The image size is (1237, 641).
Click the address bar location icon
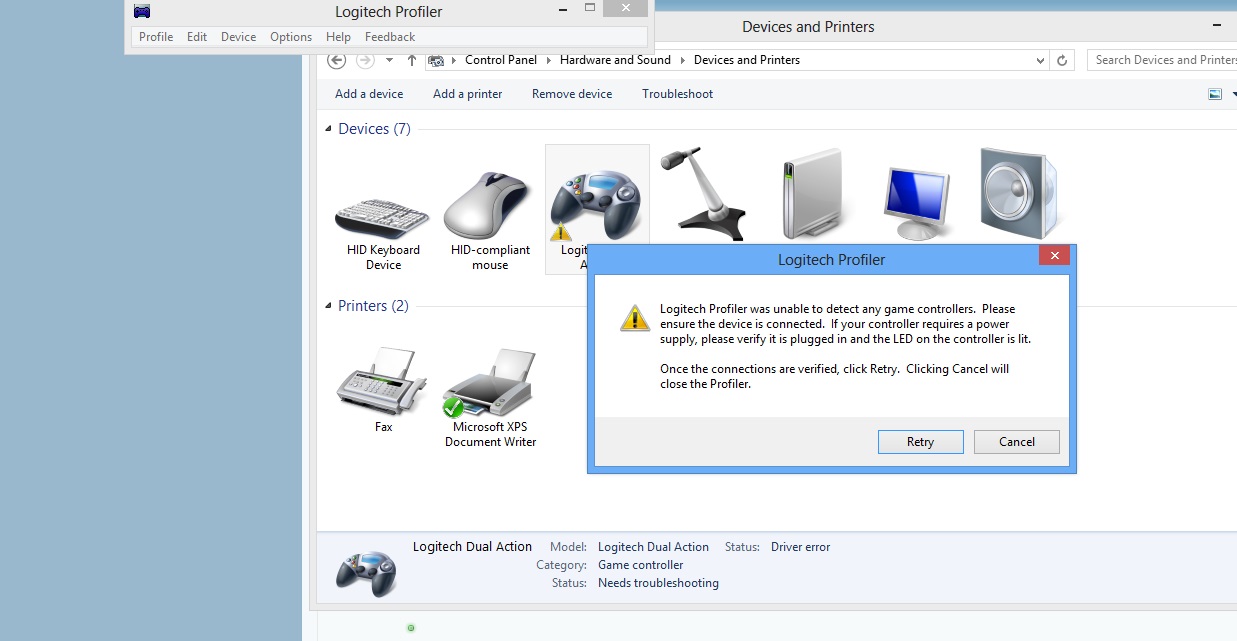tap(435, 60)
